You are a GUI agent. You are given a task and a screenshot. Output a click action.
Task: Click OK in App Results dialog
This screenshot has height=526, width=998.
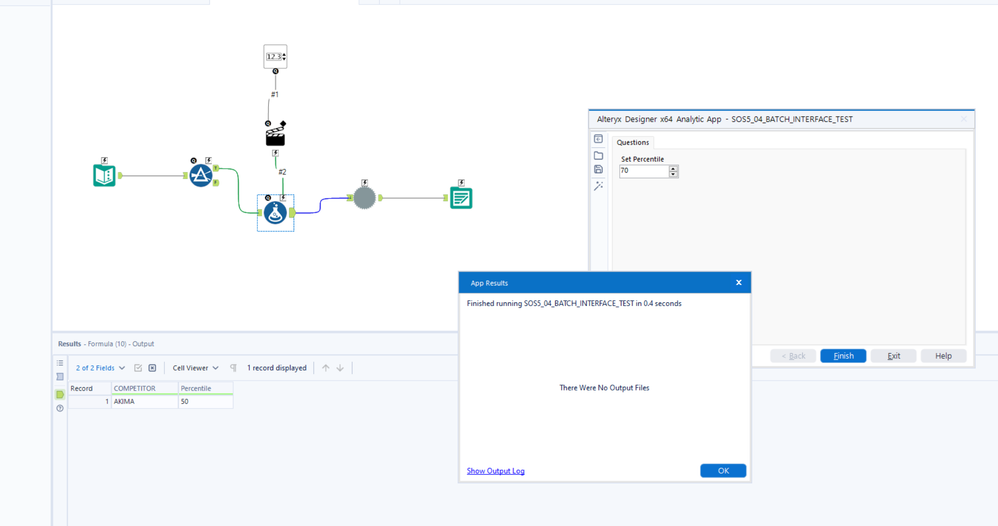(723, 471)
